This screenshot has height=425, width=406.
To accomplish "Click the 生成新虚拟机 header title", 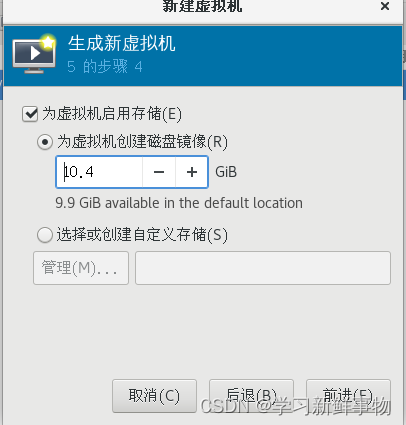I will pos(122,44).
